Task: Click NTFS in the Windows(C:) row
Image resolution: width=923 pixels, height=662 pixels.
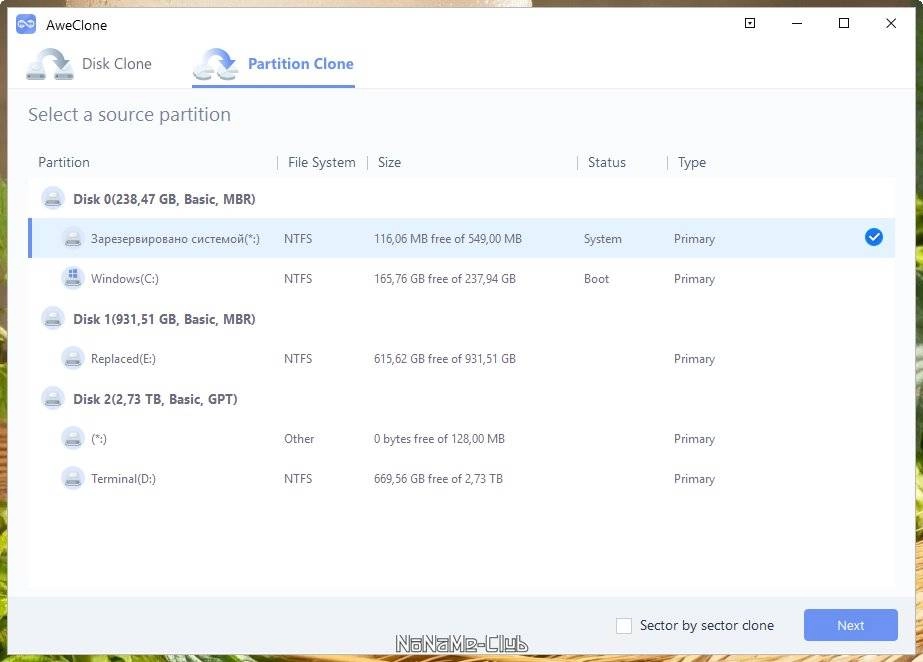Action: click(x=298, y=279)
